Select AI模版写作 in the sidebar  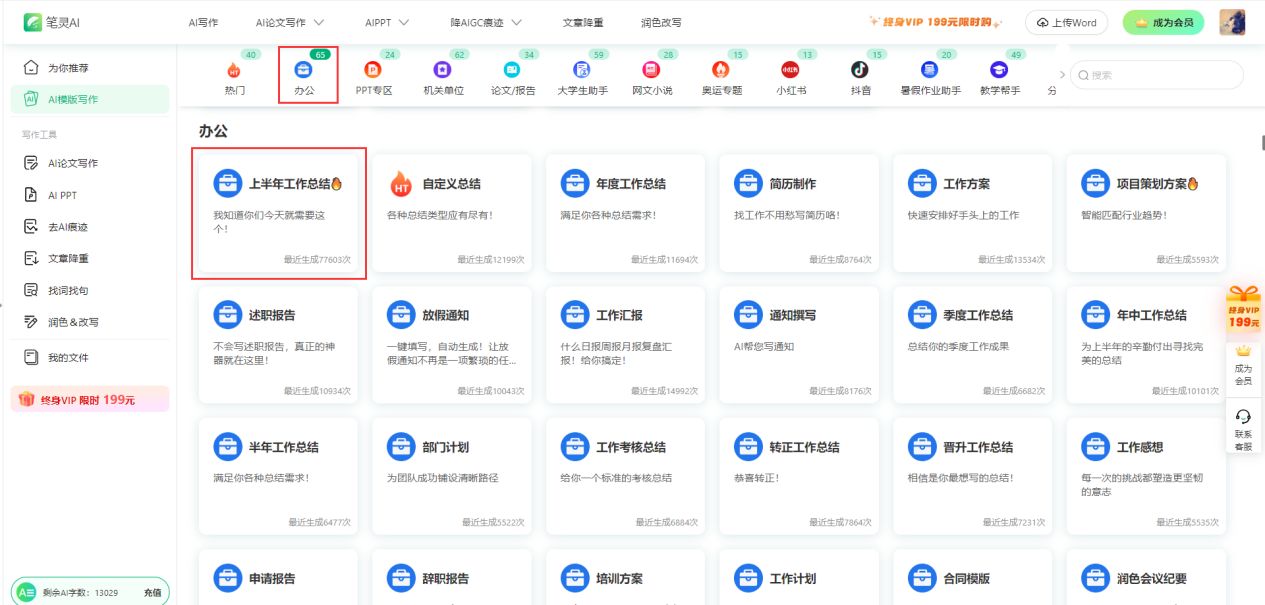(90, 99)
